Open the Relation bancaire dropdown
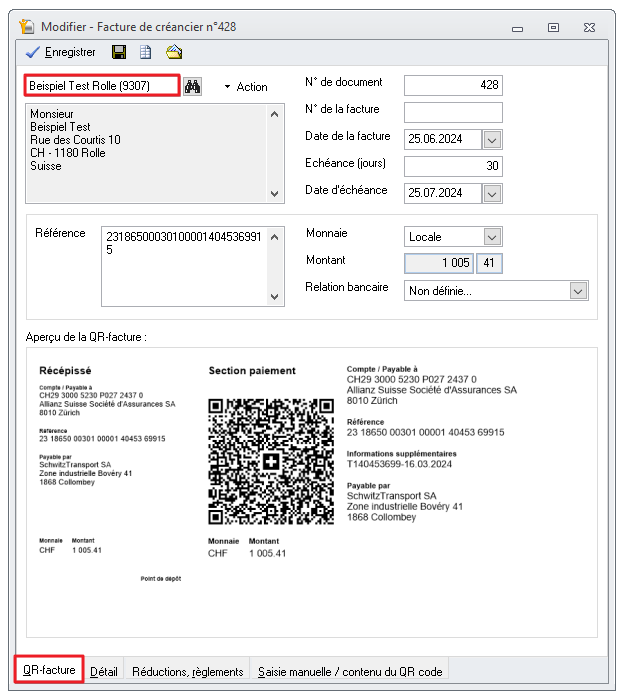This screenshot has height=698, width=624. (578, 291)
